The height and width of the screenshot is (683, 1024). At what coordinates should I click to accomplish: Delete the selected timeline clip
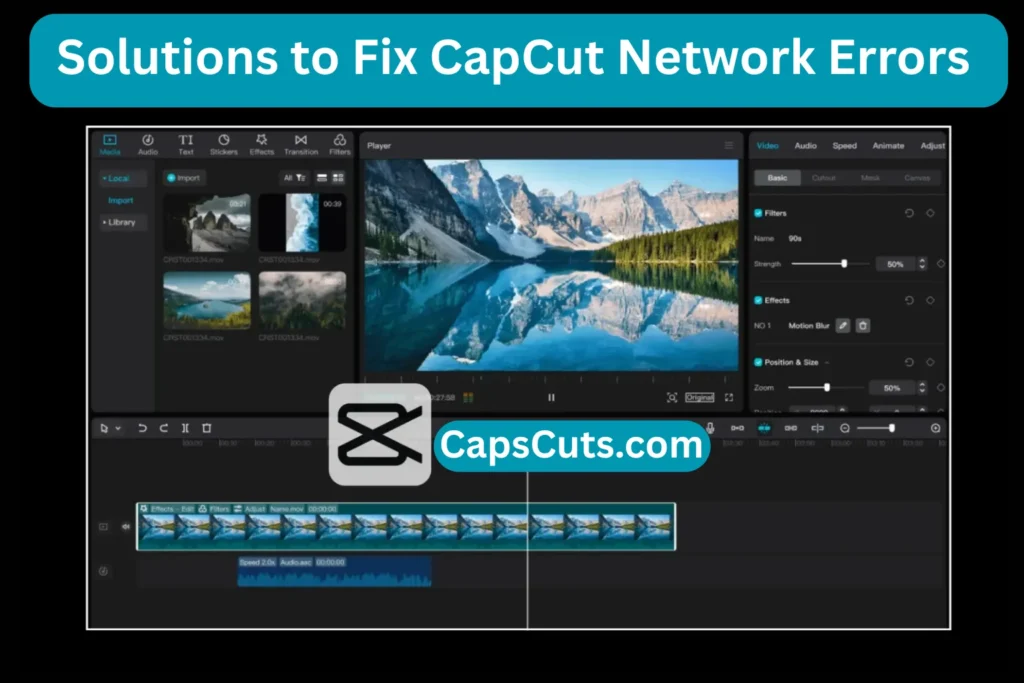coord(206,428)
